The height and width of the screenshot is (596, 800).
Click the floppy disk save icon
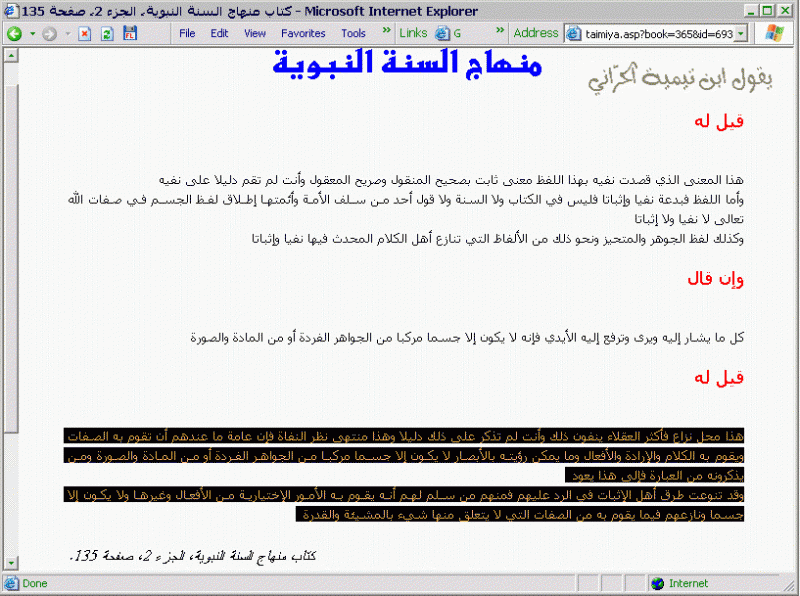coord(130,33)
